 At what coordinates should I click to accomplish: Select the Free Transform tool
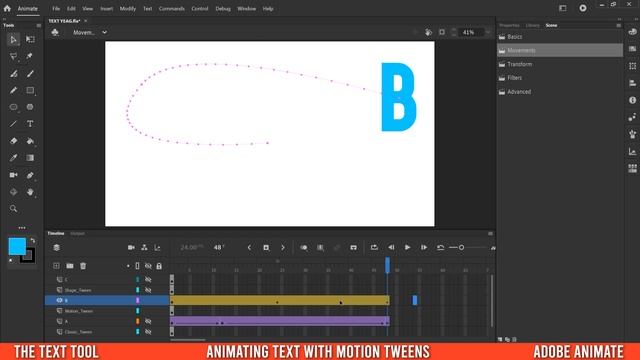point(30,40)
